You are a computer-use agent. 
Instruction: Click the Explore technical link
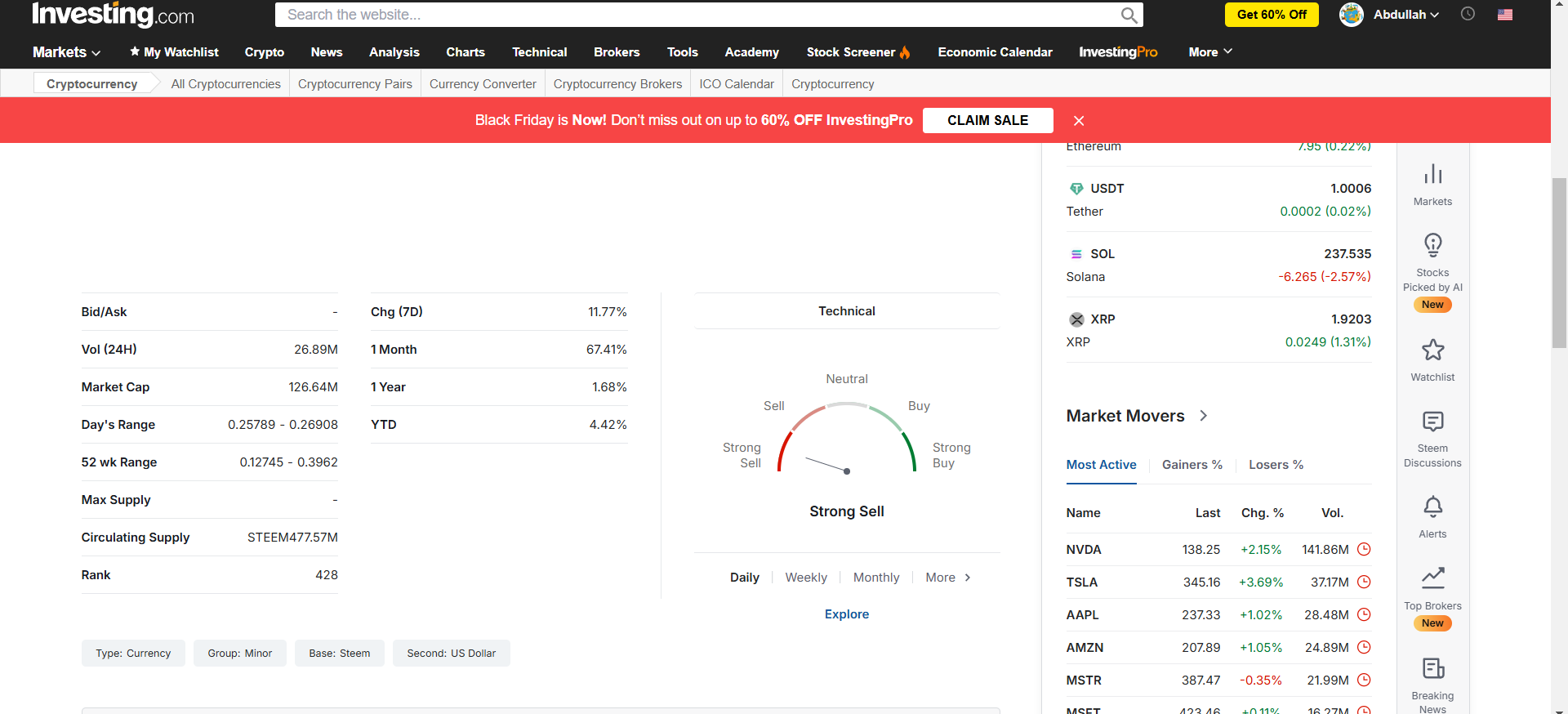[x=847, y=614]
